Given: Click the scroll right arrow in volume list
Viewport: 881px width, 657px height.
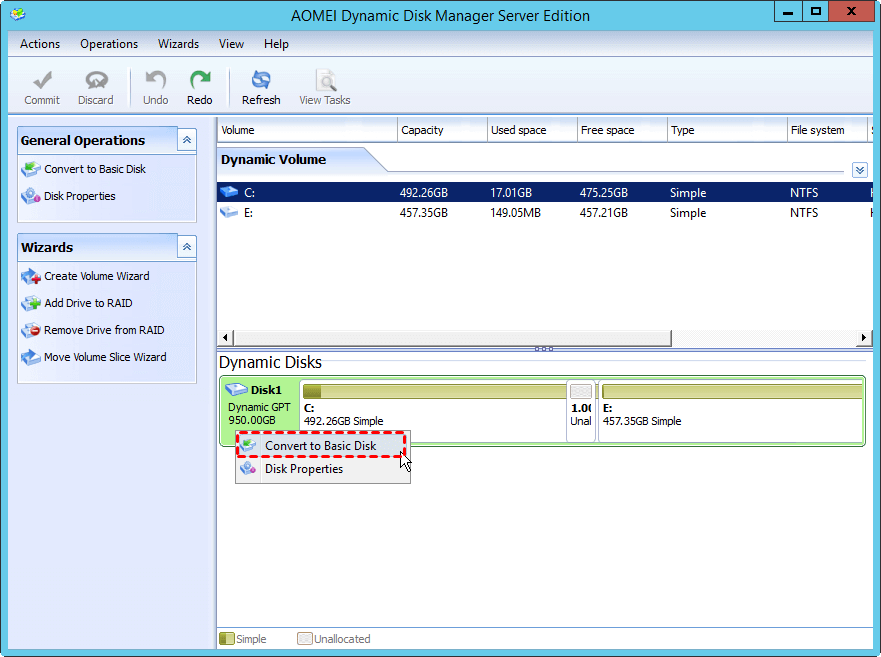Looking at the screenshot, I should (x=864, y=338).
